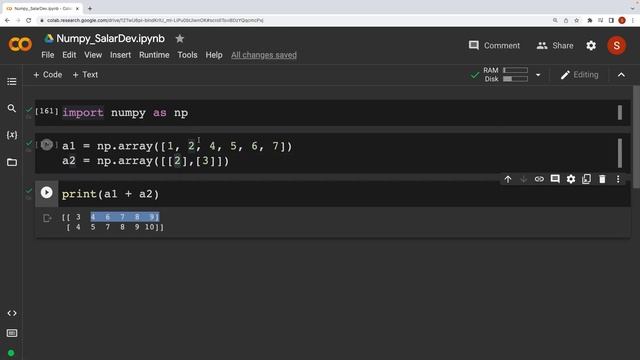The width and height of the screenshot is (640, 360).
Task: Open a new browser tab
Action: tap(90, 8)
